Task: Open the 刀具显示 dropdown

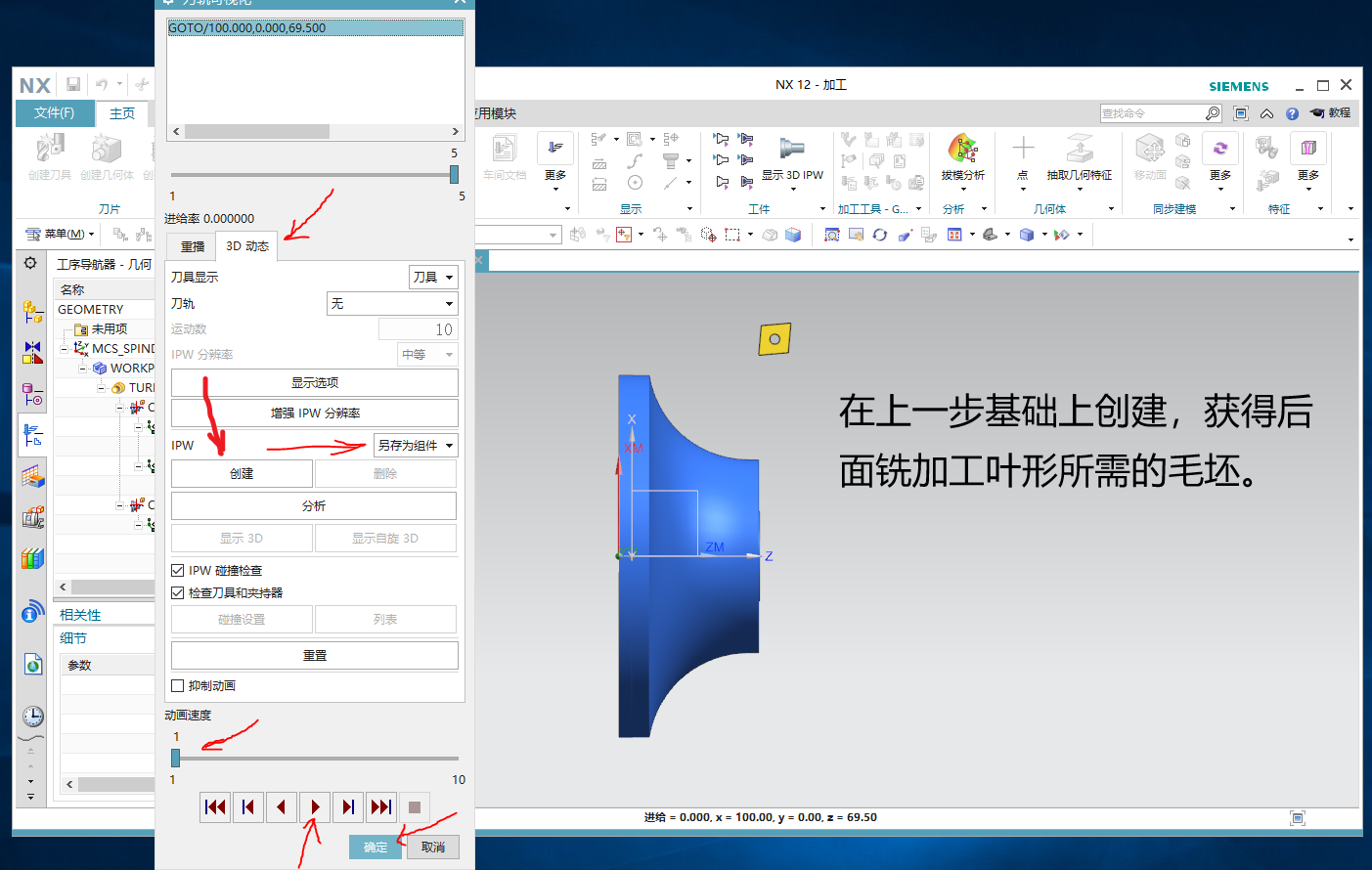Action: pos(432,277)
